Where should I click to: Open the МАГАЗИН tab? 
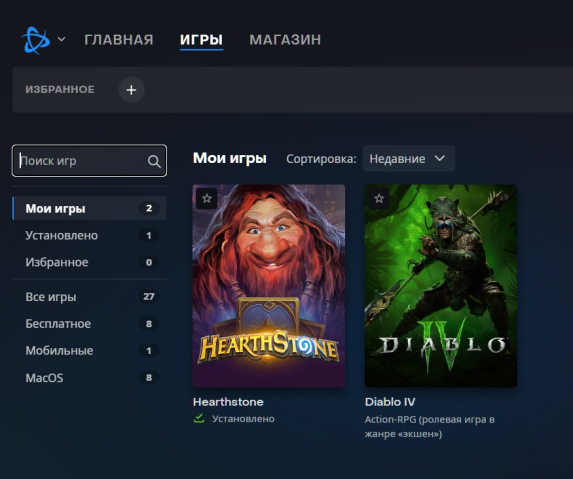(285, 39)
